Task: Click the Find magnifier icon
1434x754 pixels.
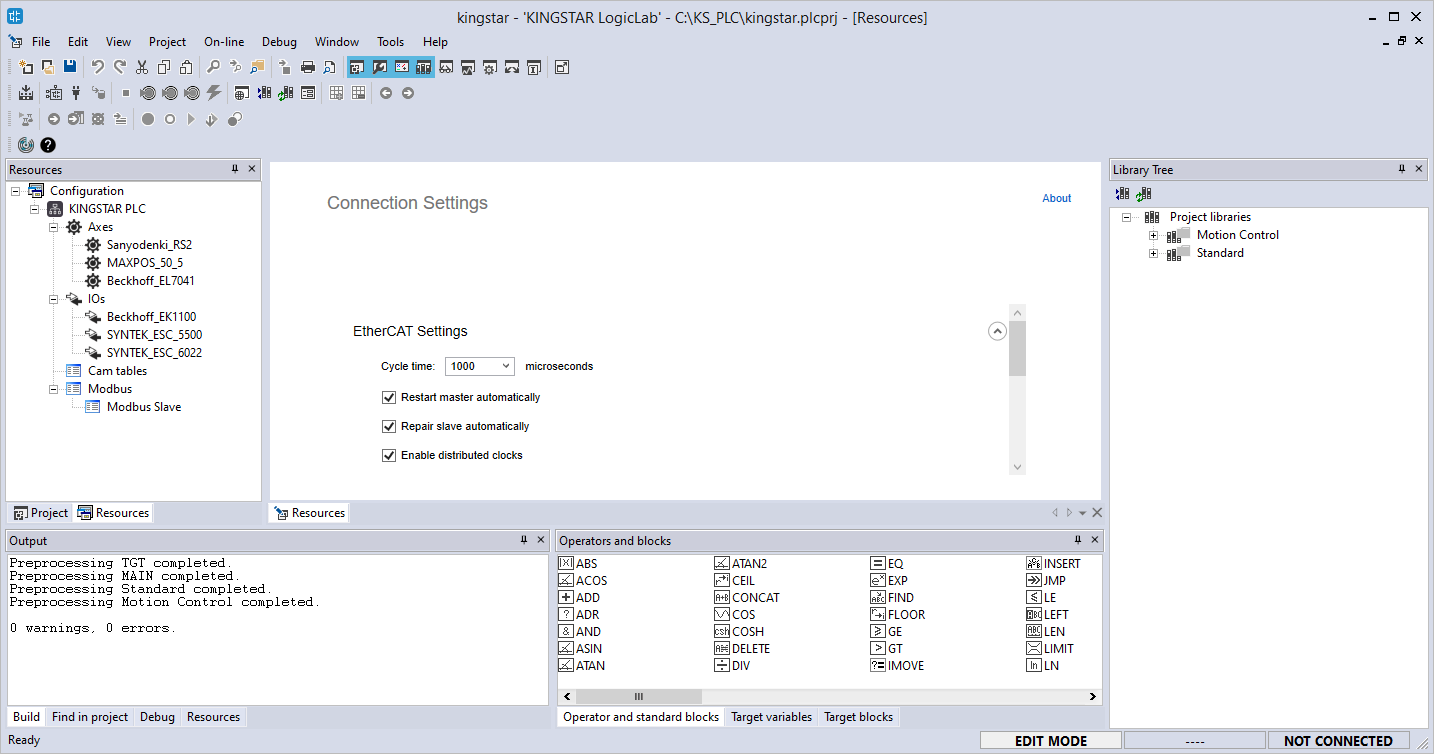Action: point(213,67)
